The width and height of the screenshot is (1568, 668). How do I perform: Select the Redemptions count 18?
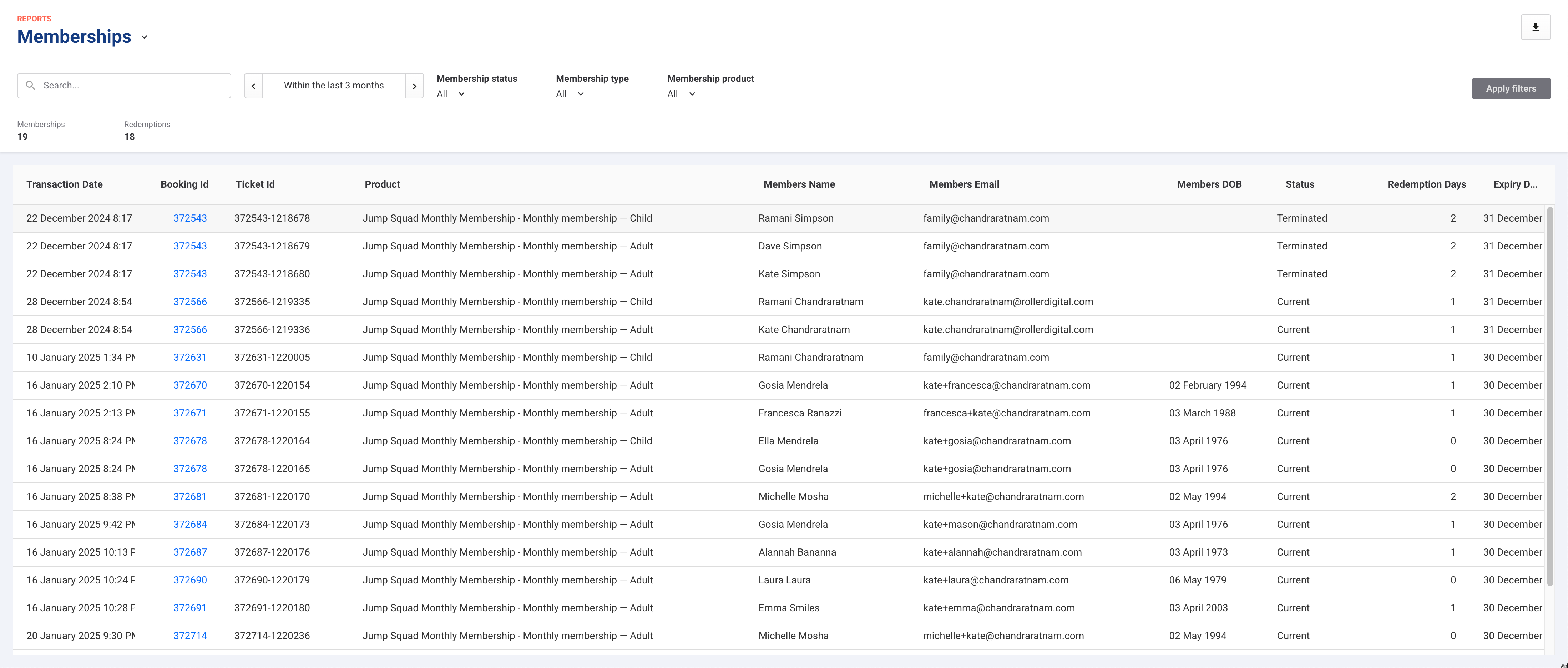coord(130,137)
